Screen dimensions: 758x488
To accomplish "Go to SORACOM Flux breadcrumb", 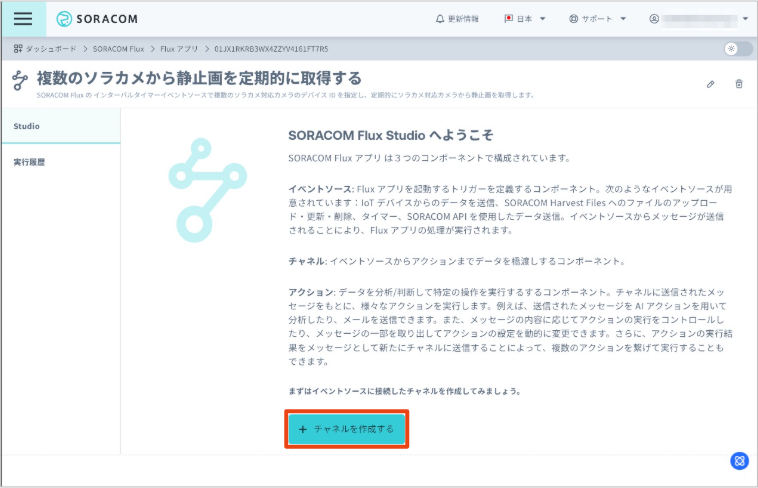I will [x=118, y=49].
